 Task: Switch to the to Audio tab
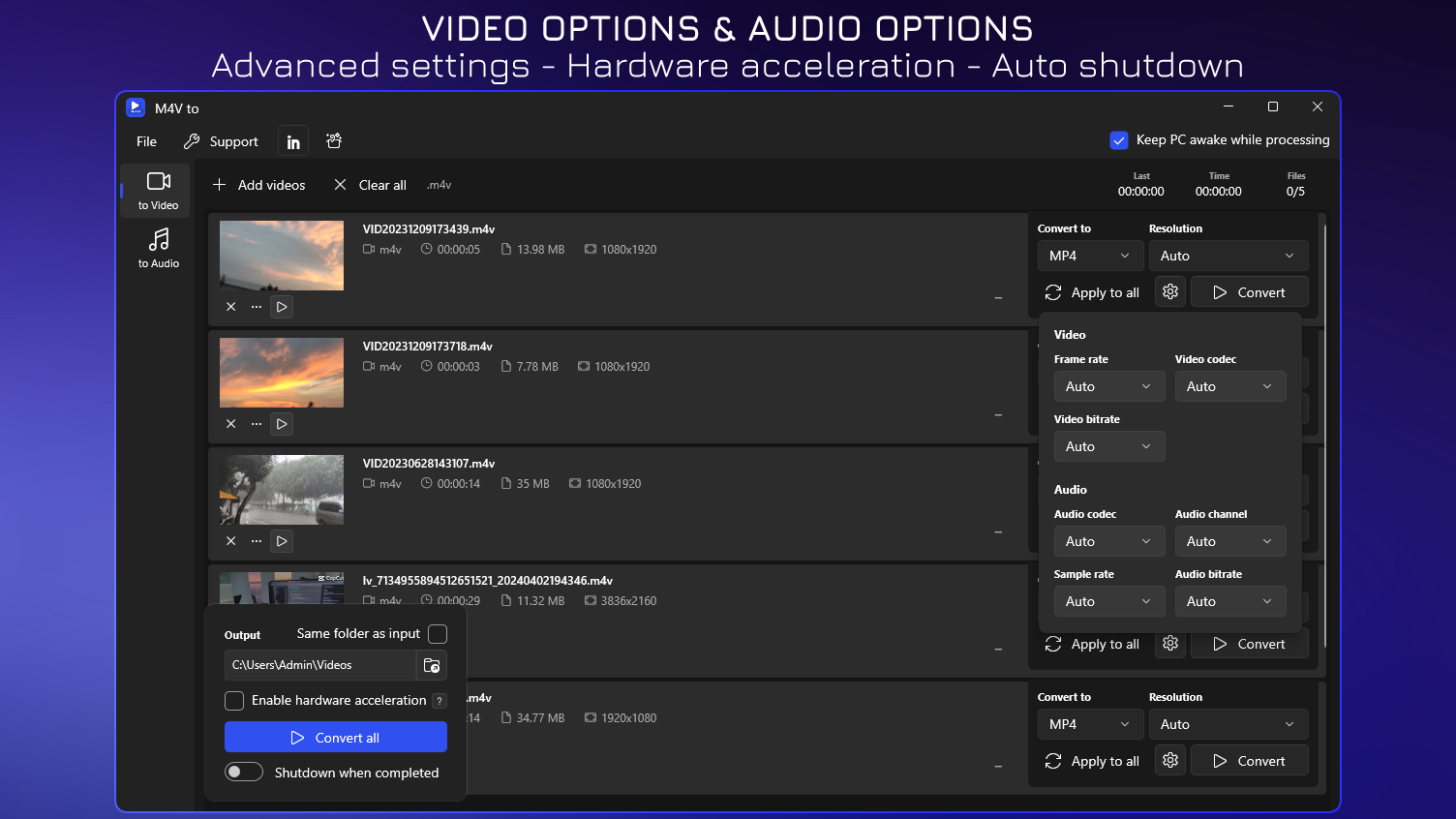tap(158, 249)
